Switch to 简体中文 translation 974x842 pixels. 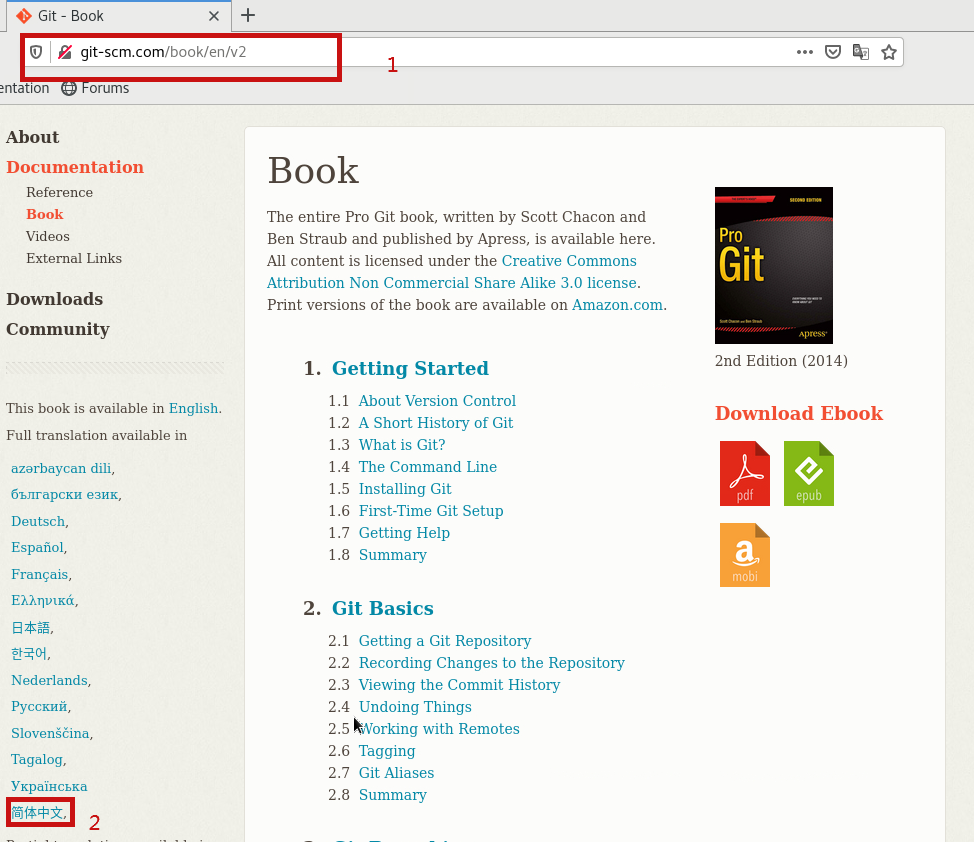pyautogui.click(x=37, y=813)
